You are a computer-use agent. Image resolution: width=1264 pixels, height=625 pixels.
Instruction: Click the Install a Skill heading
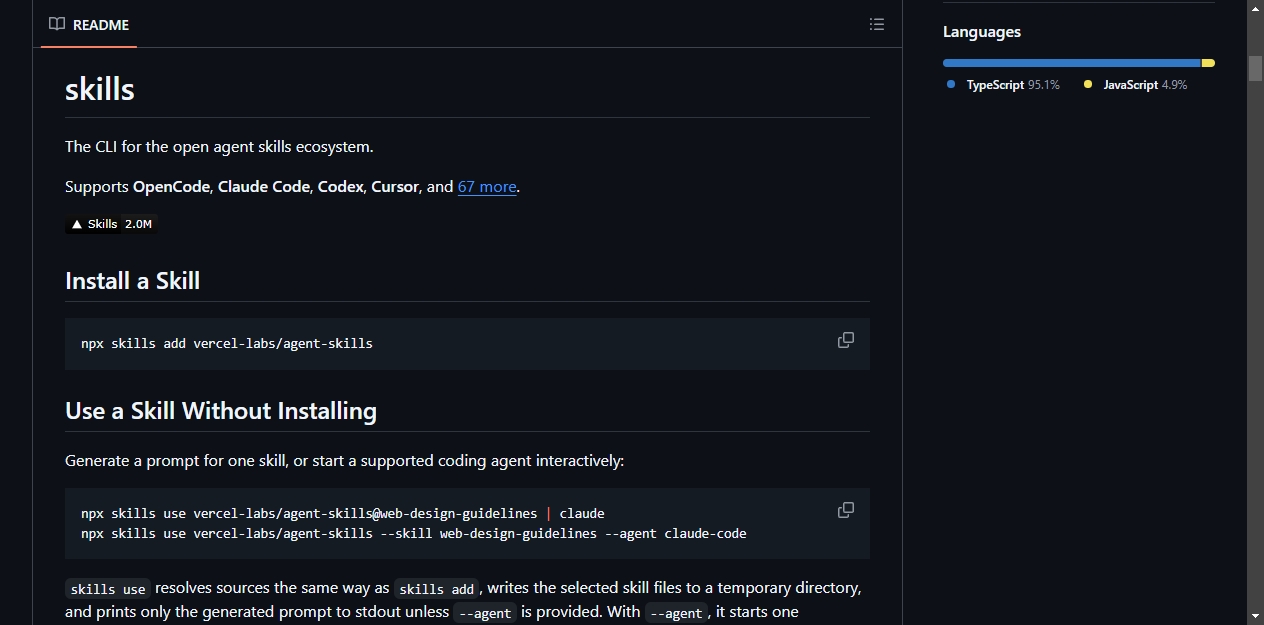(x=132, y=281)
